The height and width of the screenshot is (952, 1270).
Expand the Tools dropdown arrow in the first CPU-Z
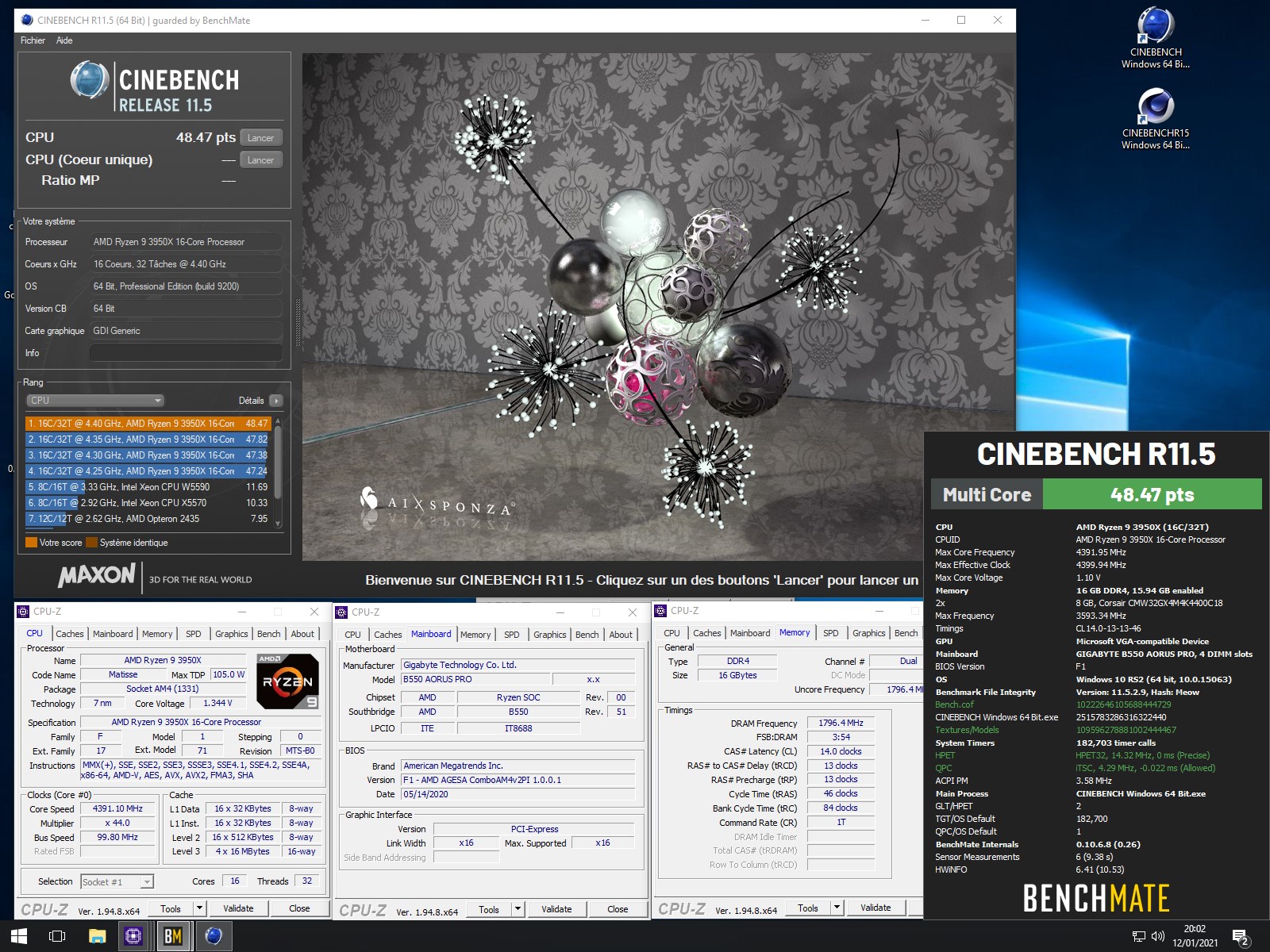click(200, 909)
